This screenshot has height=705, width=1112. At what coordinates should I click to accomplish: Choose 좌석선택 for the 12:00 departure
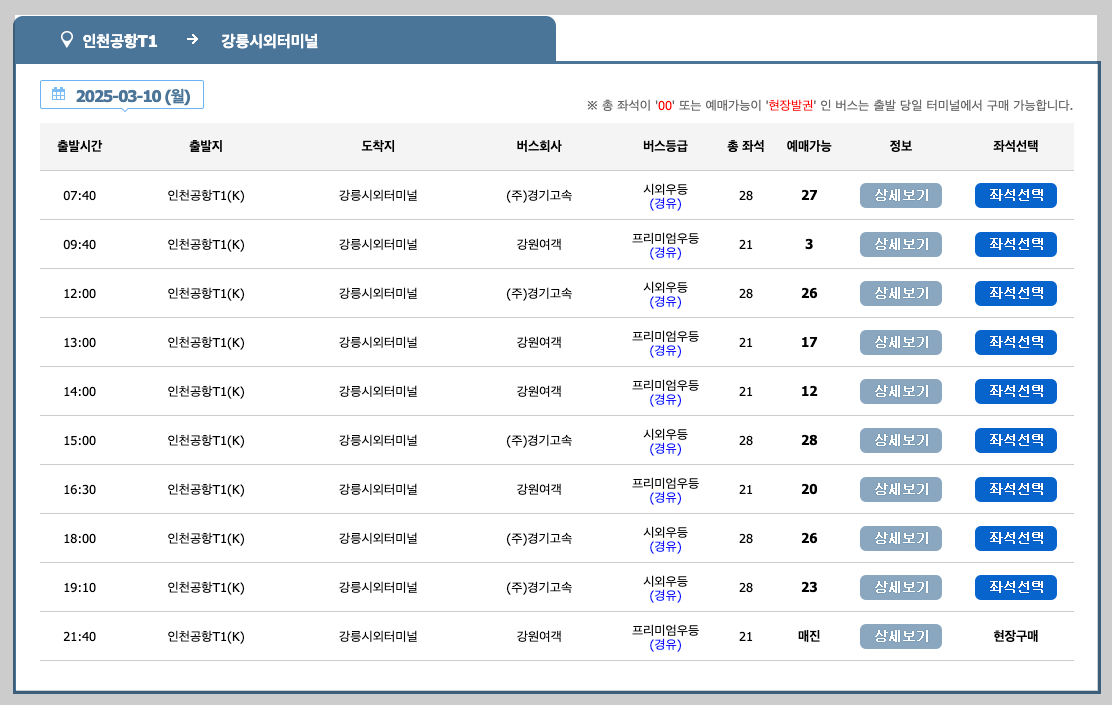point(1016,293)
